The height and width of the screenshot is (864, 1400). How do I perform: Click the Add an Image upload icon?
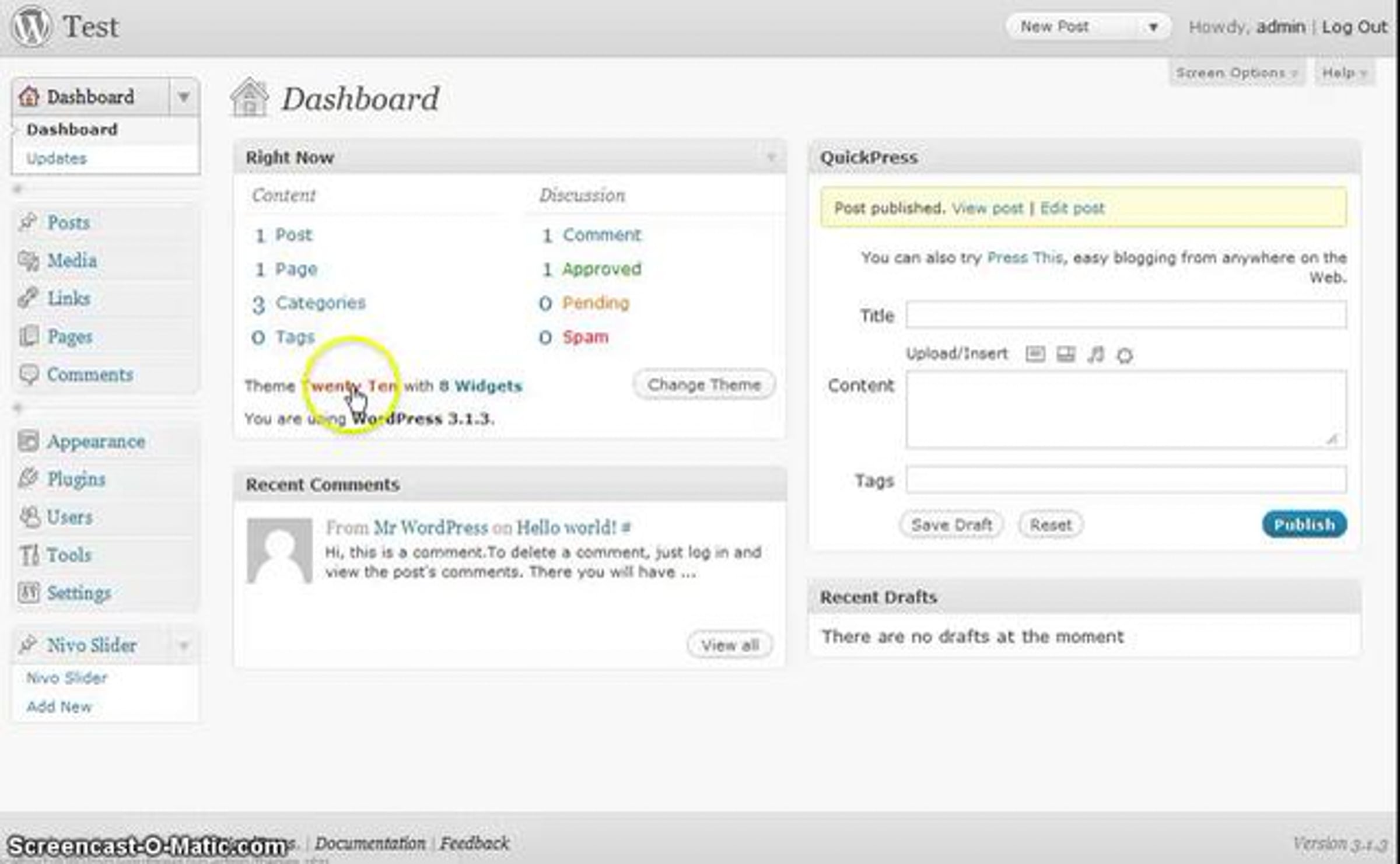coord(1035,354)
